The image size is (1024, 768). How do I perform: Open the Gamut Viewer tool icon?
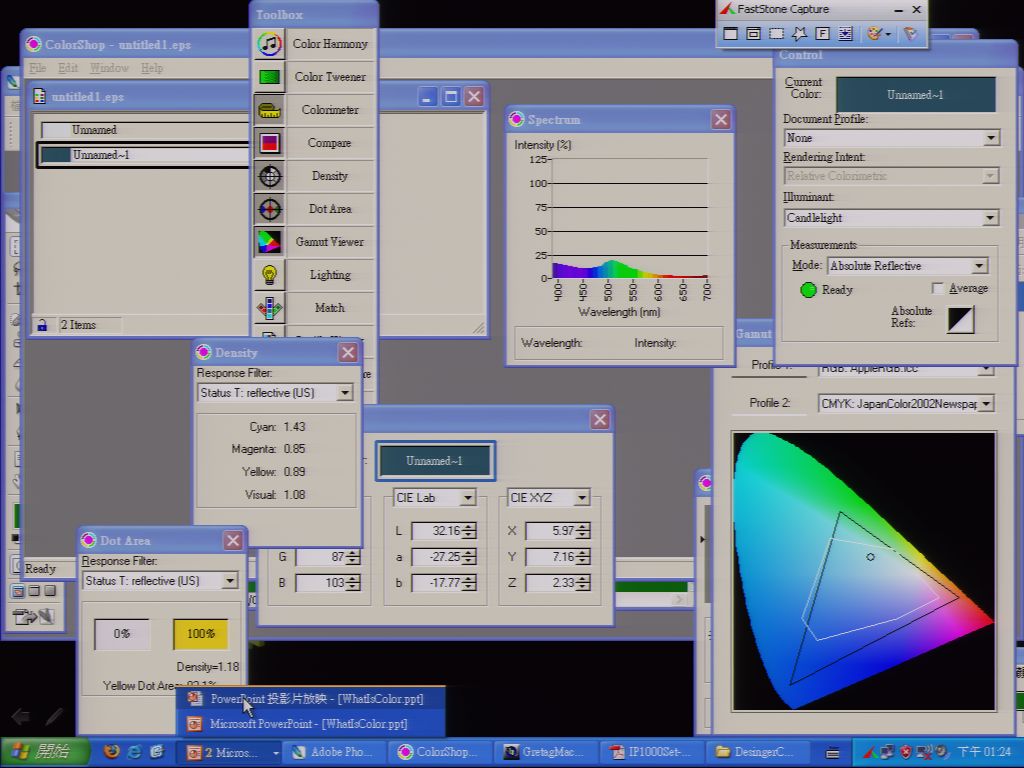pos(269,242)
